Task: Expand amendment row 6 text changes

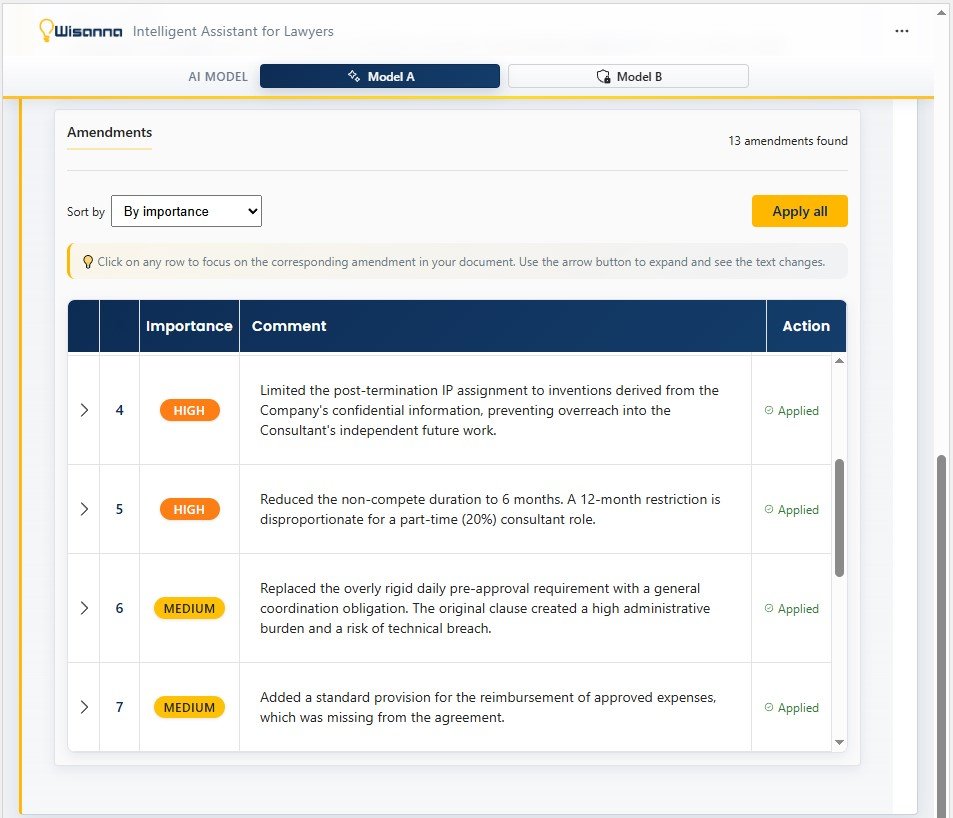Action: tap(84, 608)
